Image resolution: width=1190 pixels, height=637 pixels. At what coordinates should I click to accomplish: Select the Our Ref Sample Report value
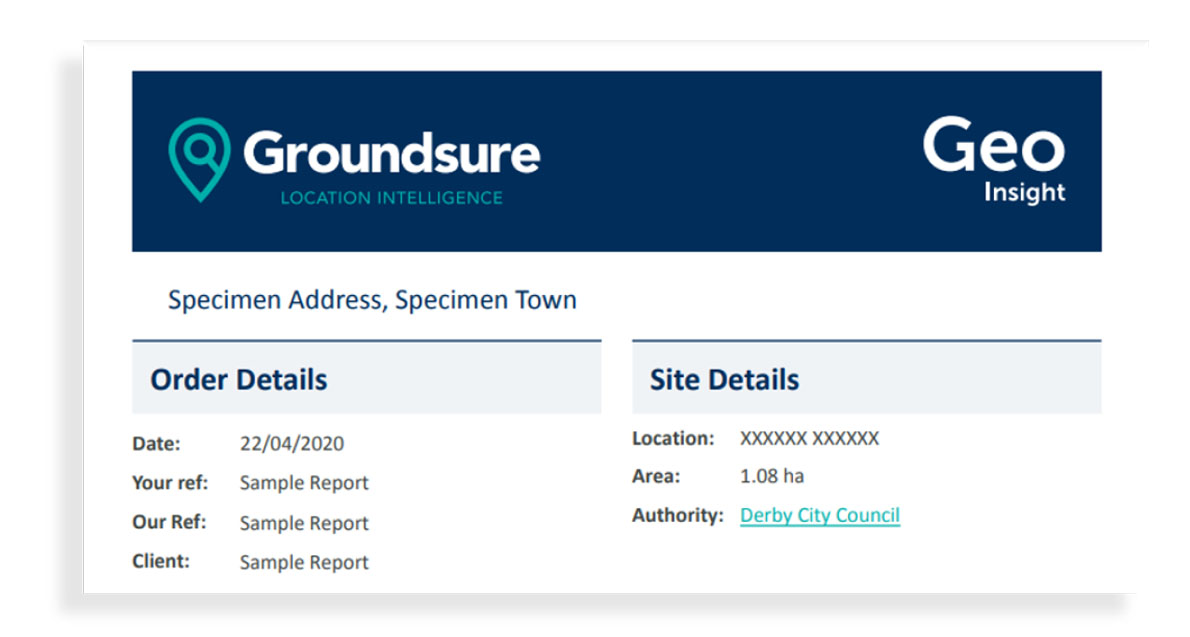[x=304, y=523]
